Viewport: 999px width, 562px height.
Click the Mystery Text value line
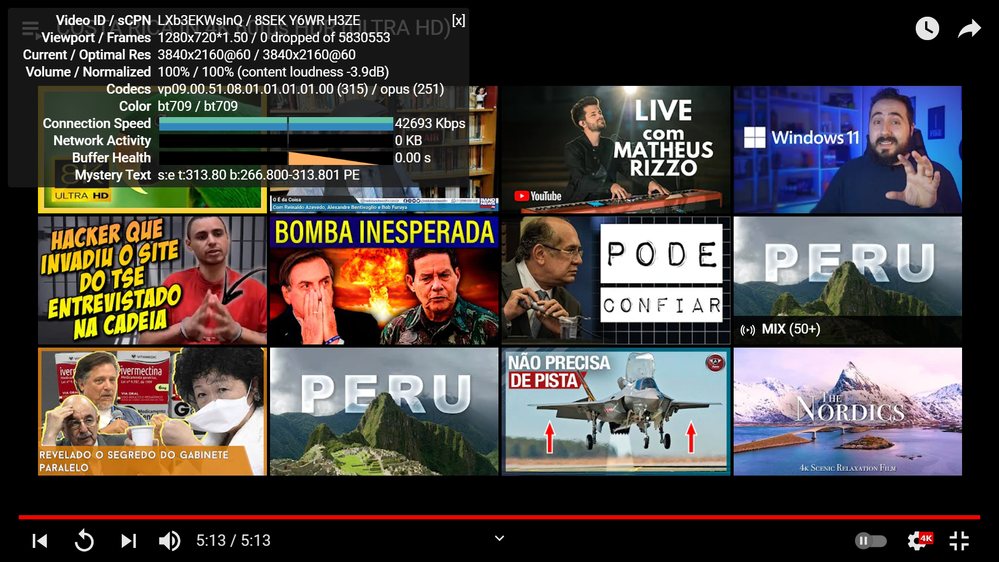click(x=259, y=175)
